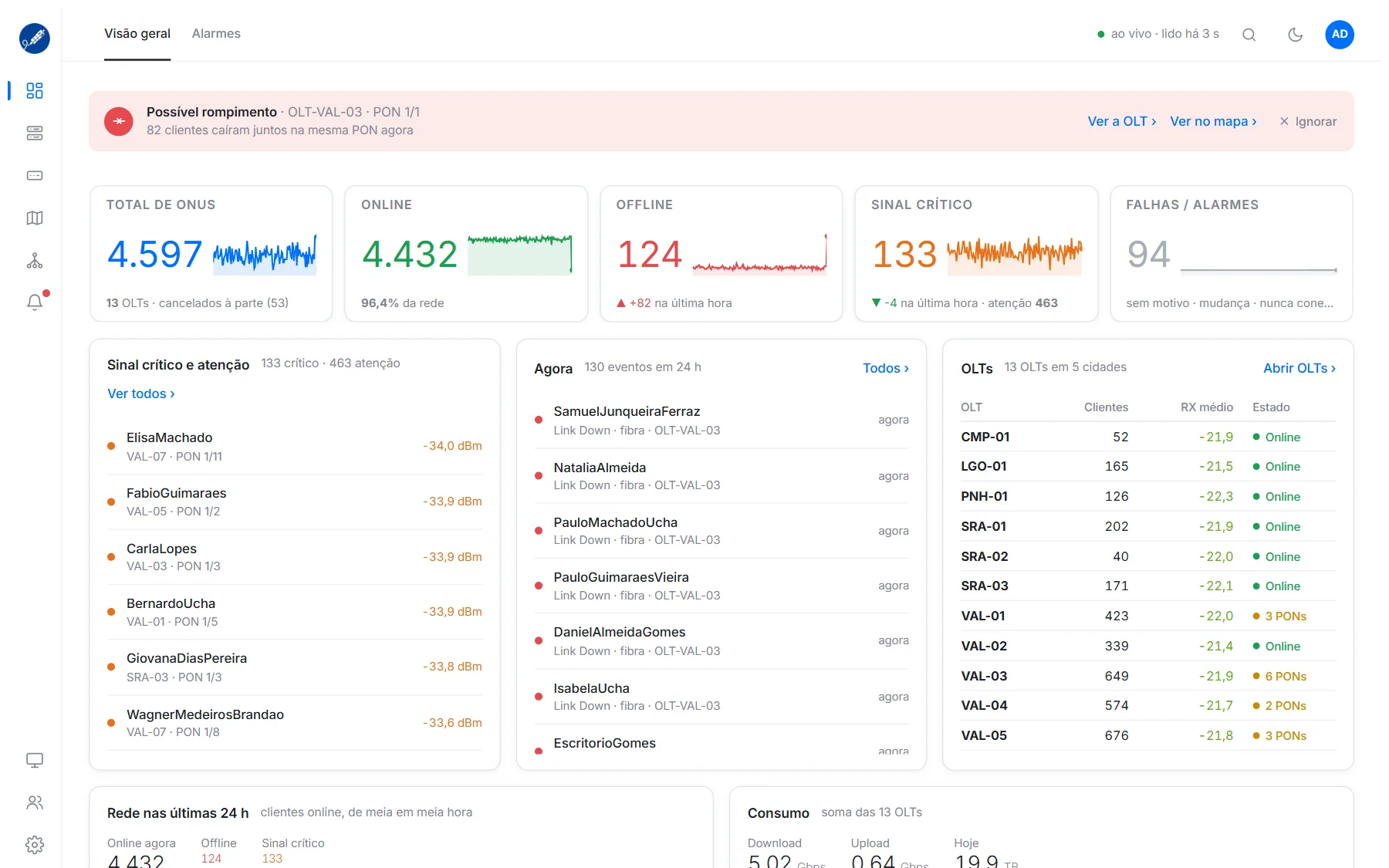
Task: Open the alarm bell notifications icon
Action: point(35,302)
